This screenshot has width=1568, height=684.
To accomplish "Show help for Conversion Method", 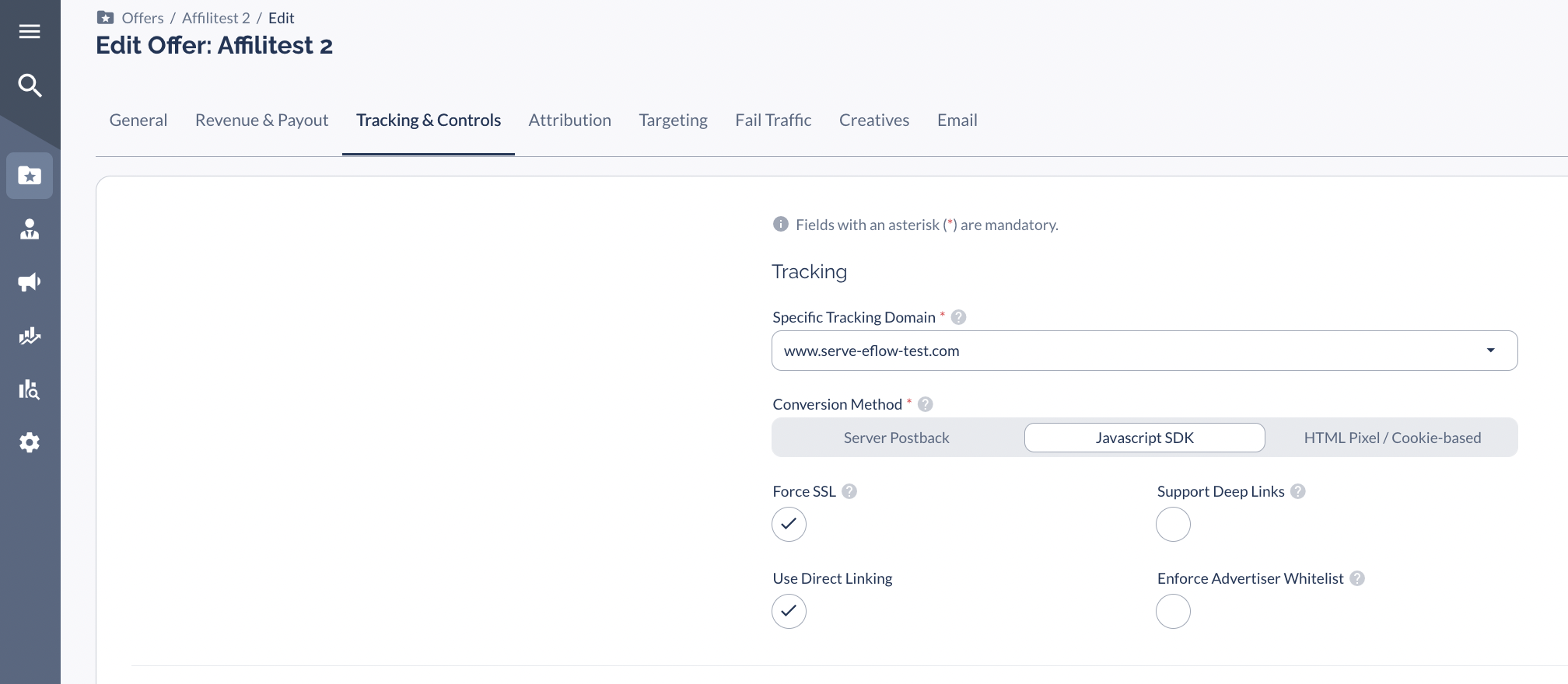I will click(x=926, y=404).
